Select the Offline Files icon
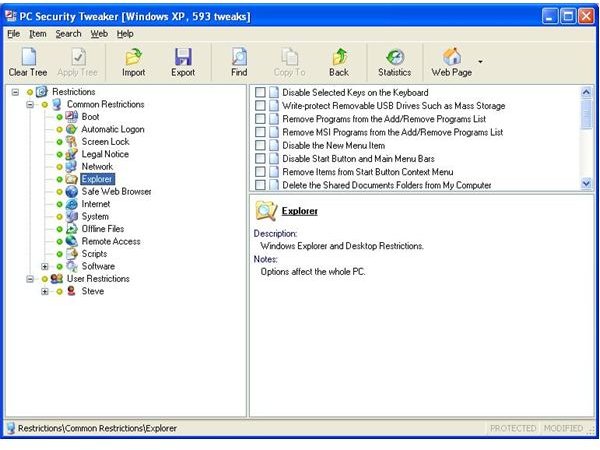The image size is (600, 450). (x=72, y=229)
